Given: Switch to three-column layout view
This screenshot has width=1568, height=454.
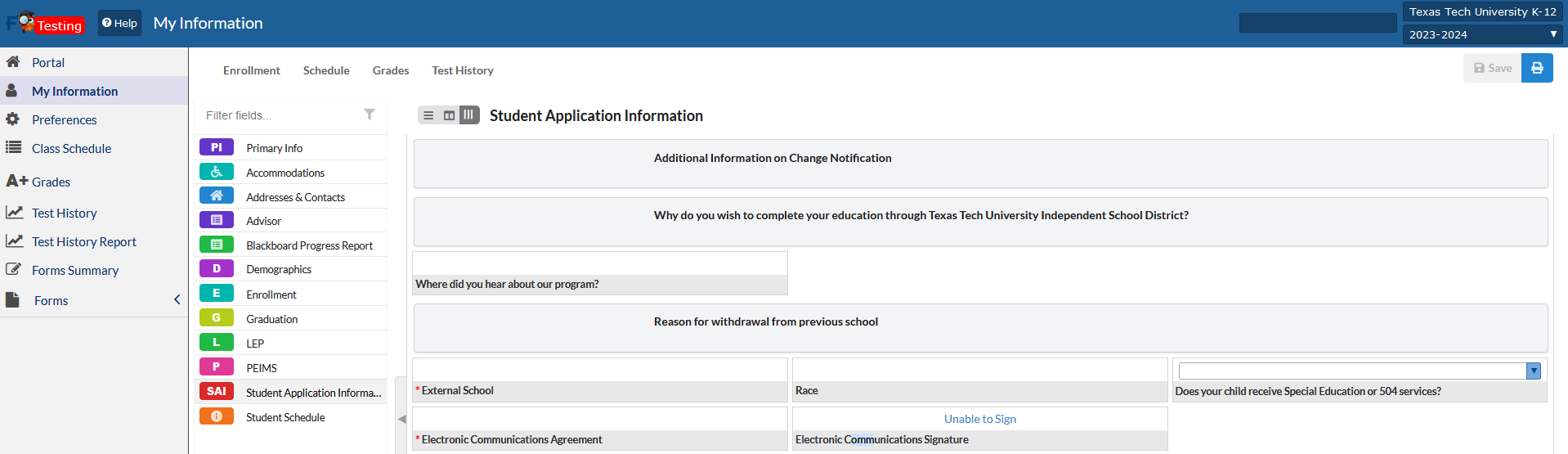Looking at the screenshot, I should coord(469,115).
